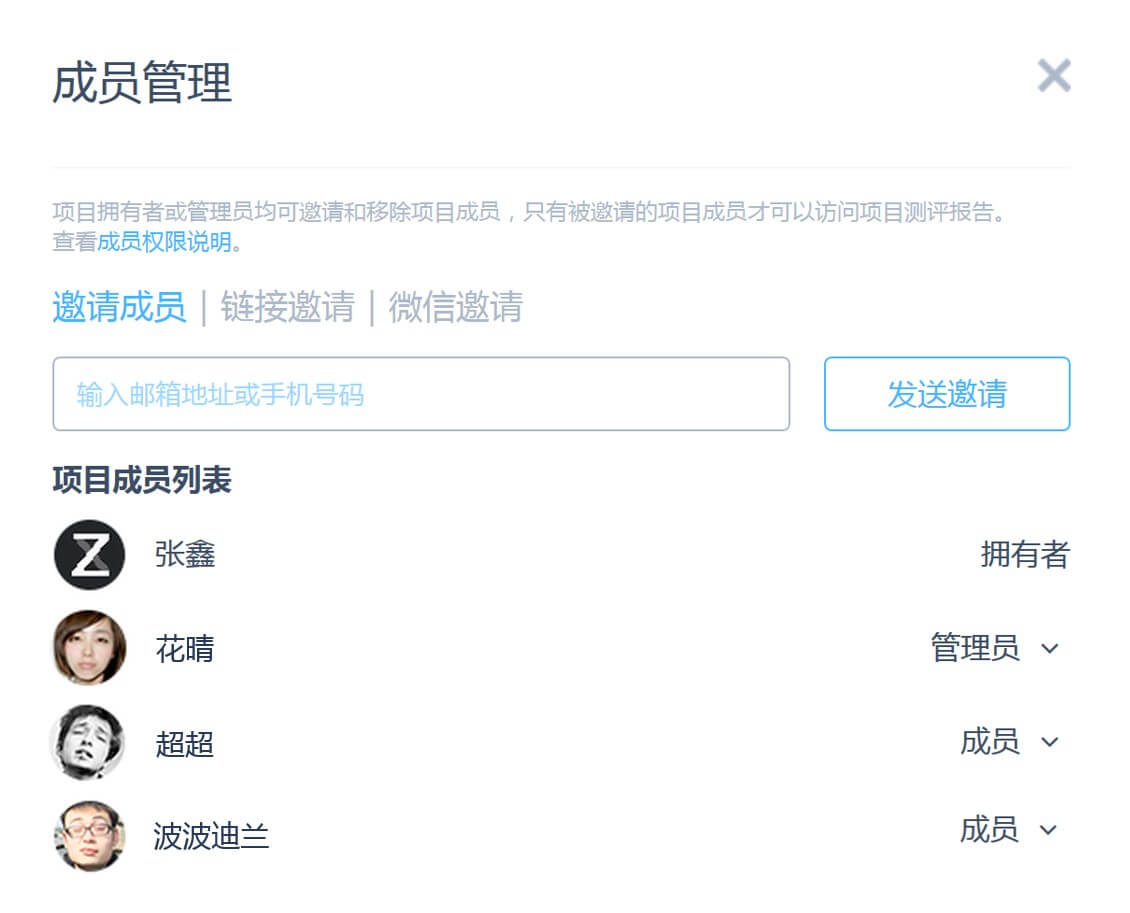
Task: Focus the email or phone input field
Action: (x=421, y=394)
